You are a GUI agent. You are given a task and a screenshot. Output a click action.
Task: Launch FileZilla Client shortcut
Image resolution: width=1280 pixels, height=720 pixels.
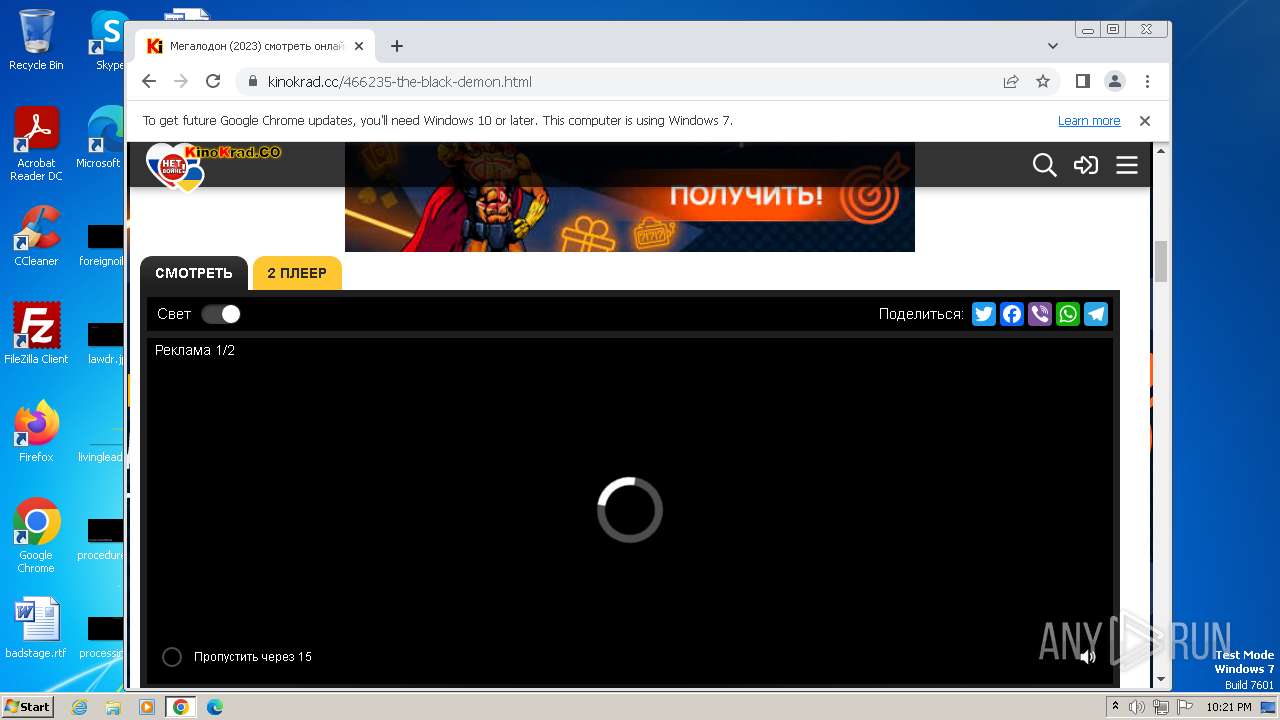click(x=36, y=333)
